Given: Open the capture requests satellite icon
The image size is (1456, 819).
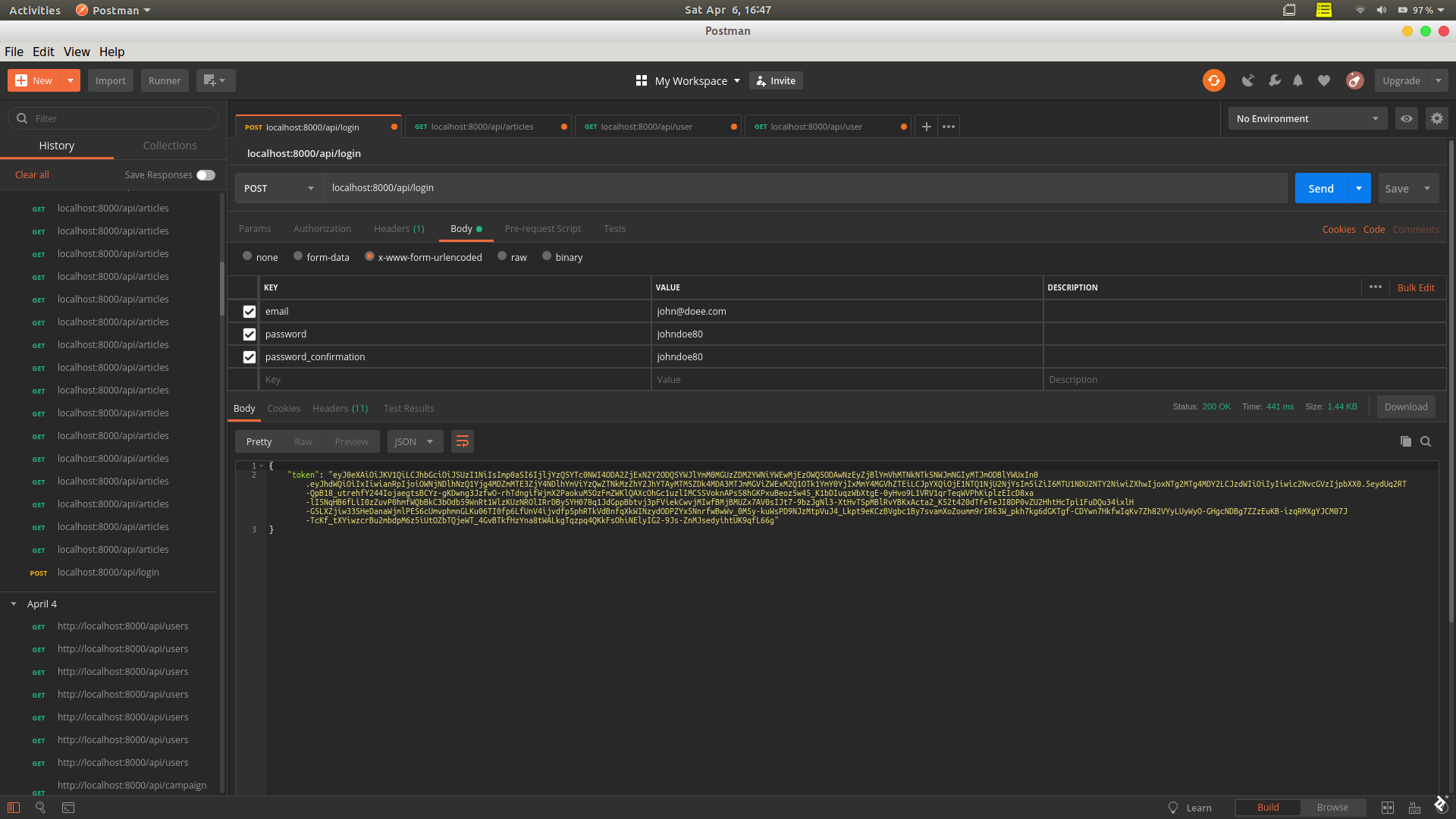Looking at the screenshot, I should tap(1249, 80).
